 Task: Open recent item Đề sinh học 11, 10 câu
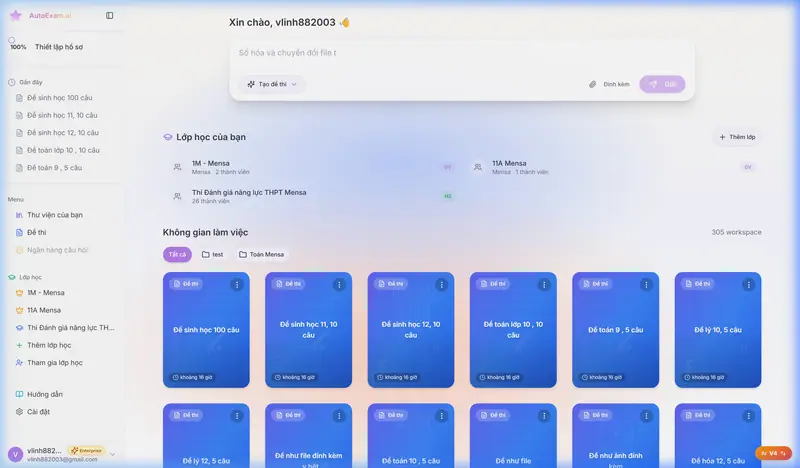click(x=62, y=115)
